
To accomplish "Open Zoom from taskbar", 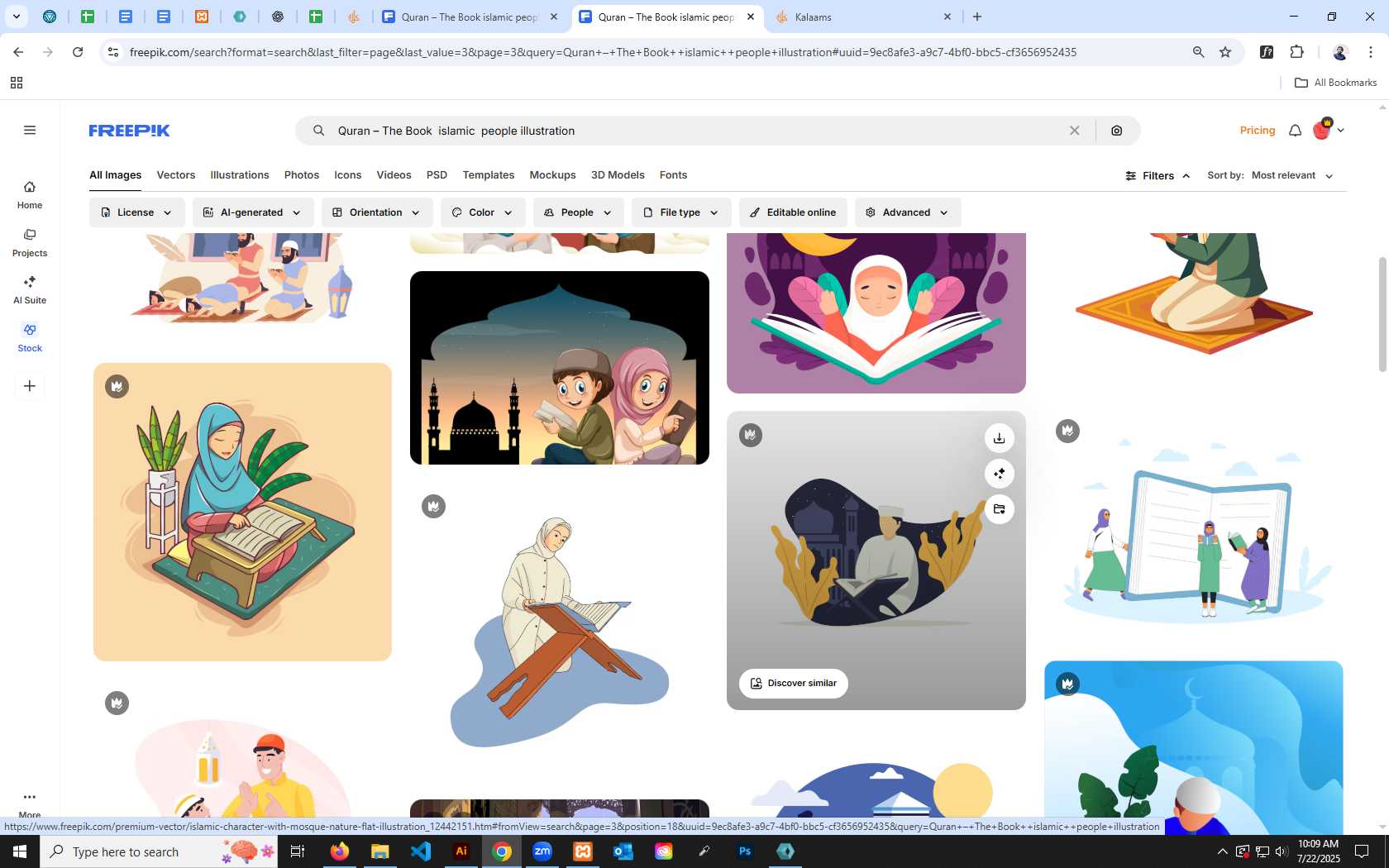I will 542,851.
